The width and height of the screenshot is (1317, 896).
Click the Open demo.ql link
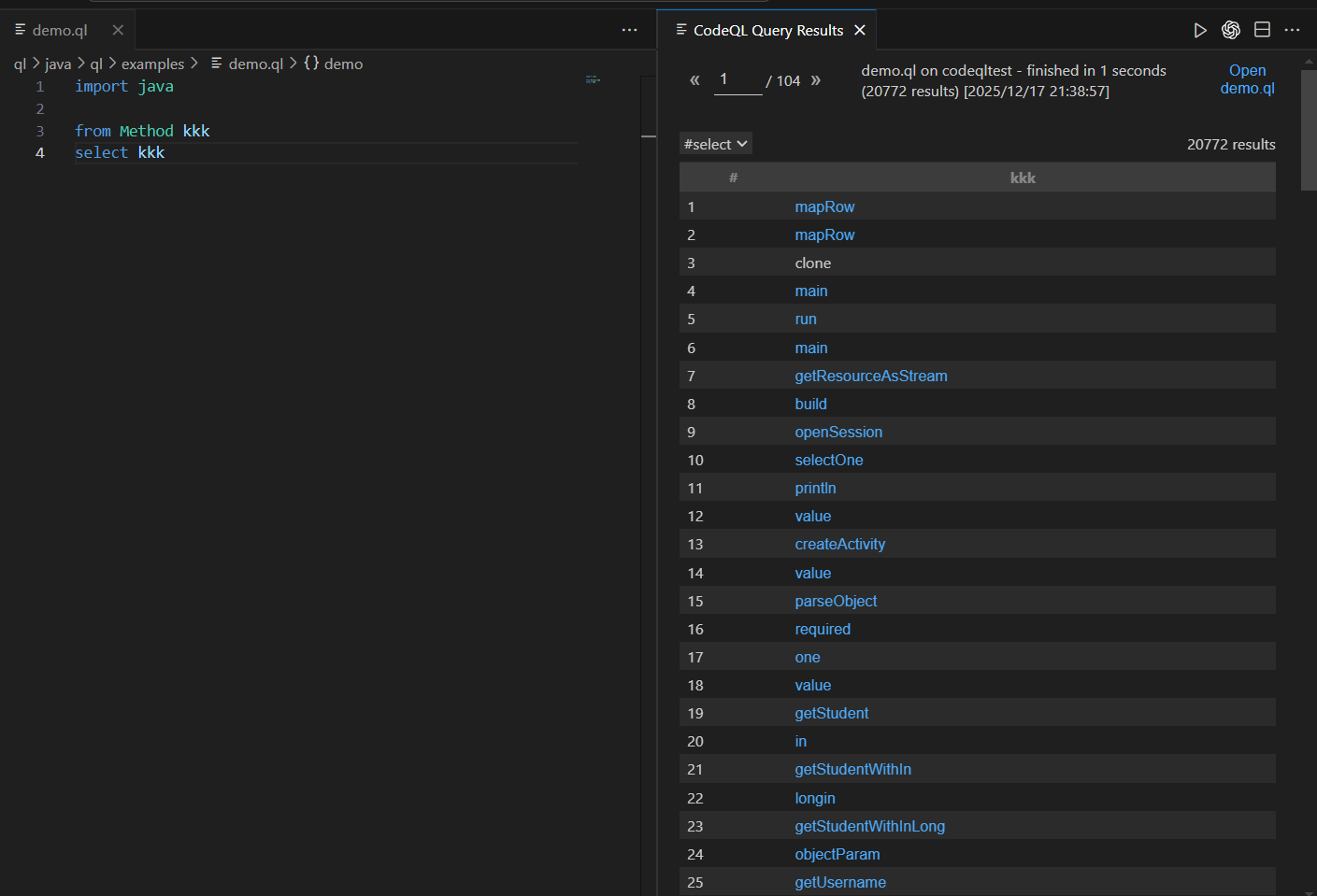[x=1247, y=79]
